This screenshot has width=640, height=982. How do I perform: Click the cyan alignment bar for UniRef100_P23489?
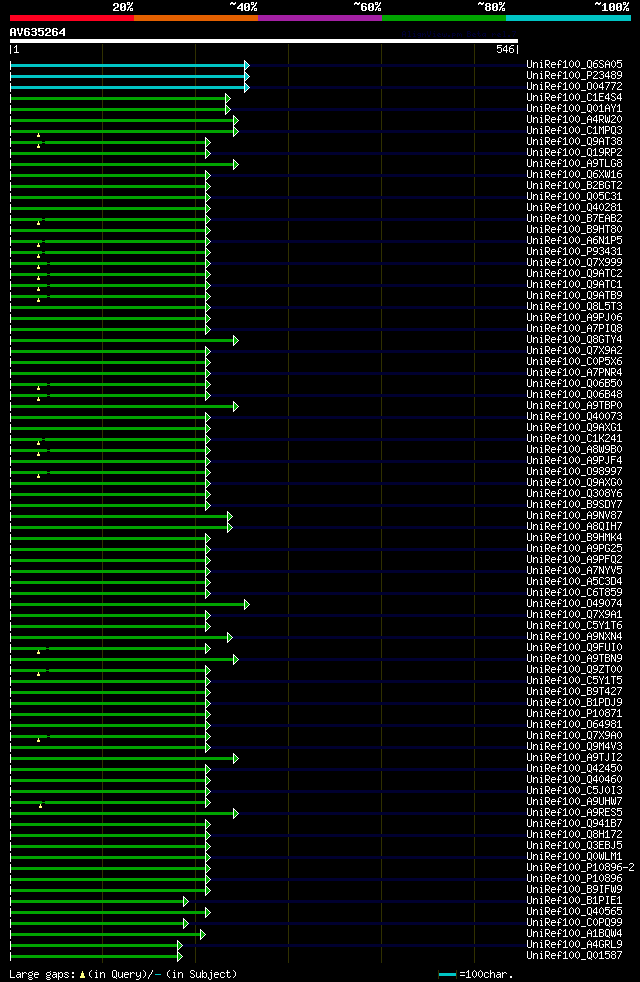pyautogui.click(x=128, y=76)
